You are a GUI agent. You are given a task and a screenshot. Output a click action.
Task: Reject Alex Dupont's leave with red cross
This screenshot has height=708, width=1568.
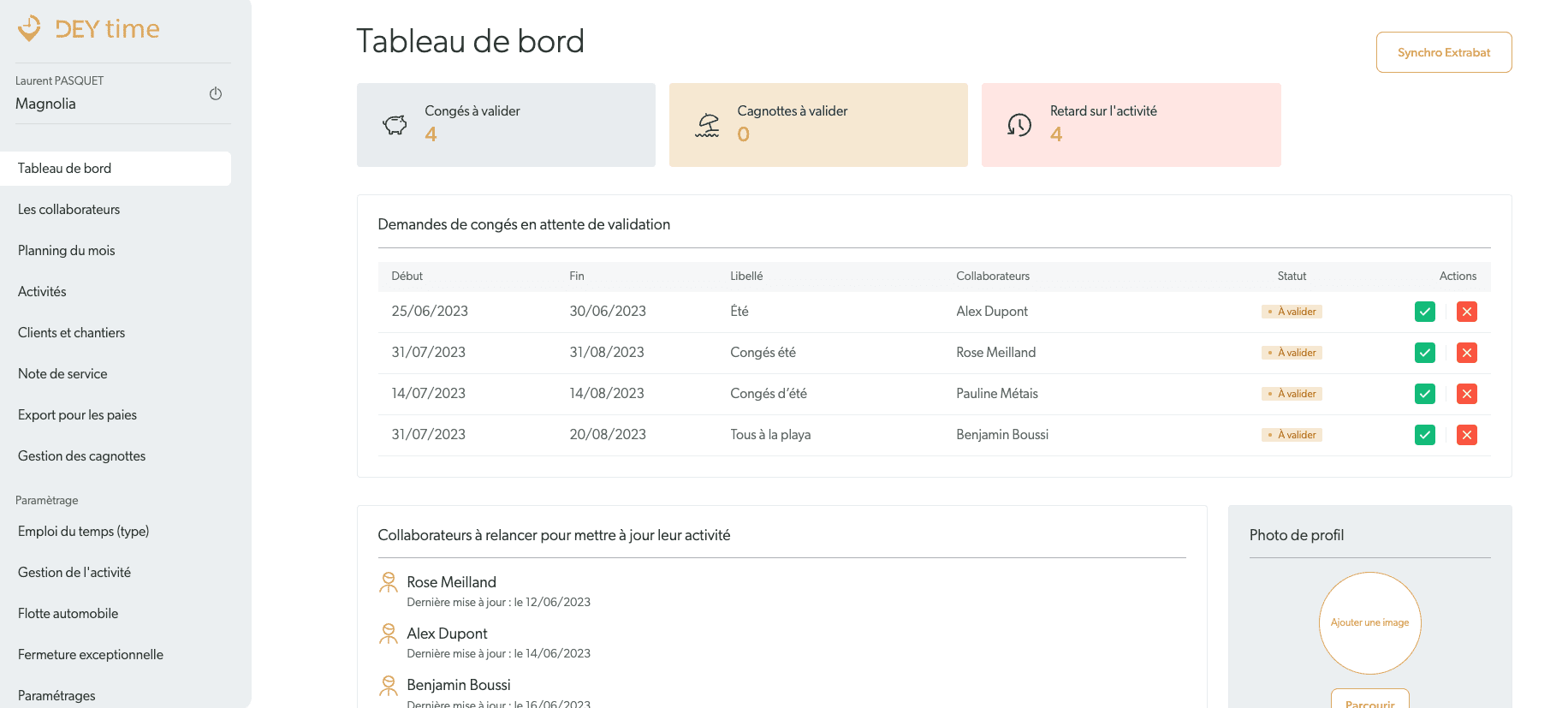(x=1467, y=312)
